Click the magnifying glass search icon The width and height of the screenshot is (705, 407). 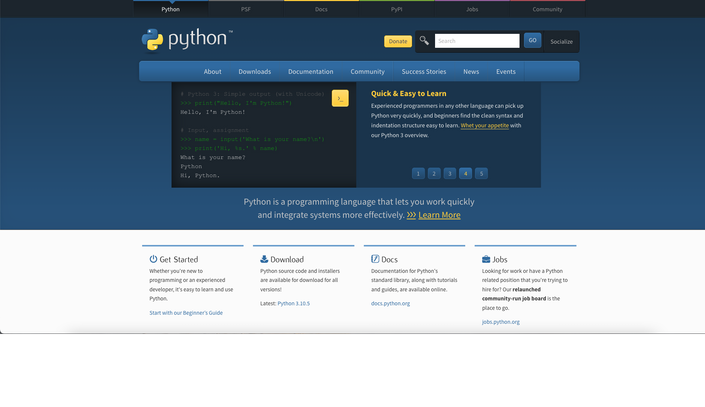click(x=424, y=41)
